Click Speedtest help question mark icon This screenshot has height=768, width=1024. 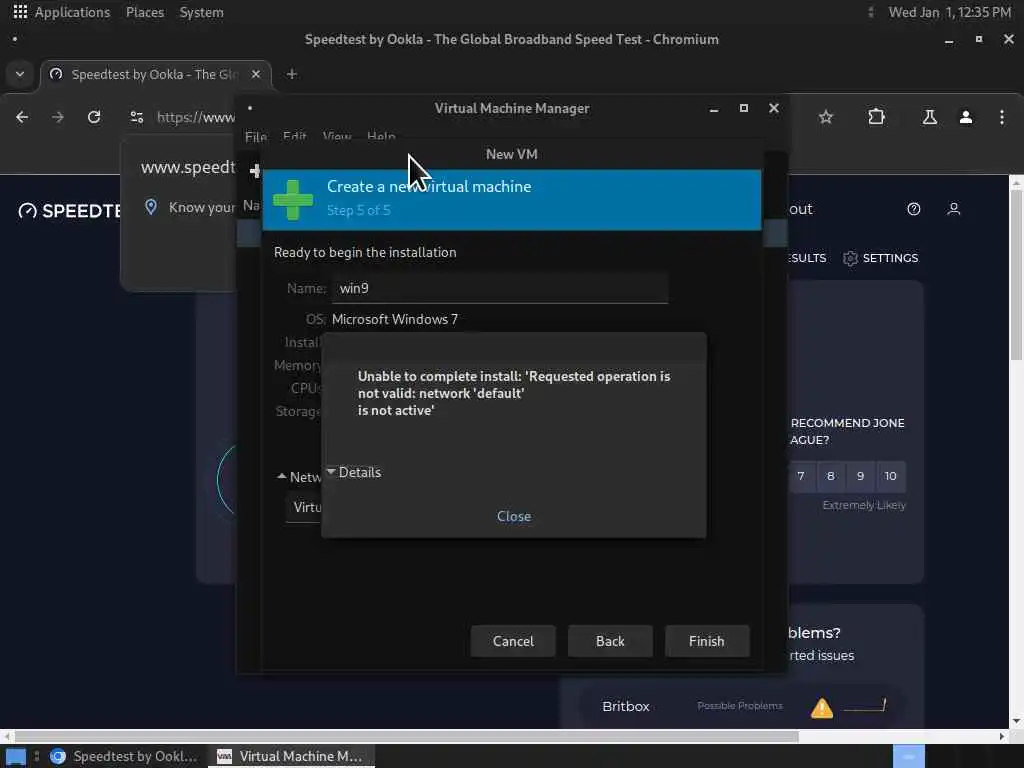tap(914, 209)
